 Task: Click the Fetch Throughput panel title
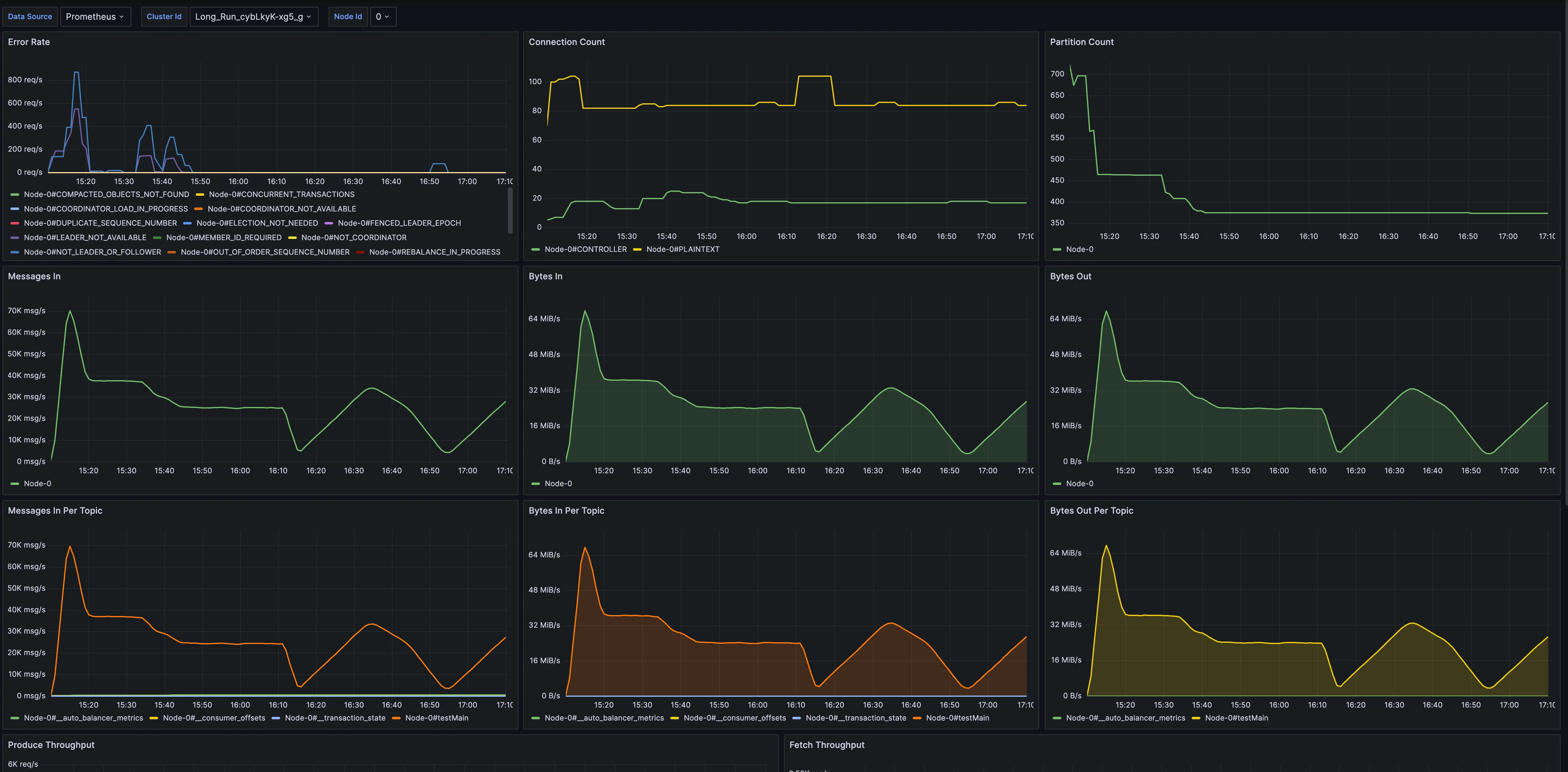pyautogui.click(x=827, y=745)
